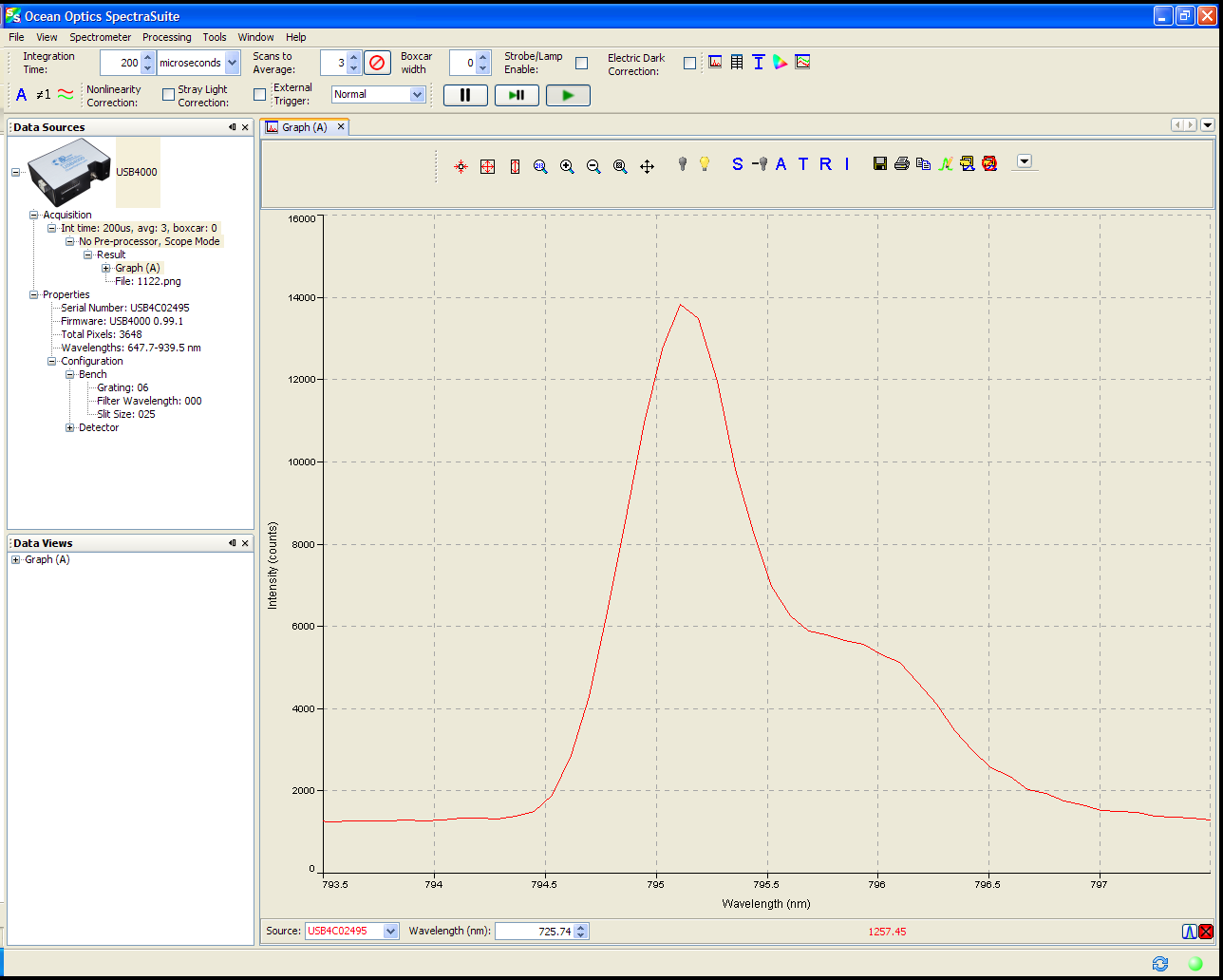Click the zoom in magnifier icon
This screenshot has width=1223, height=980.
click(x=567, y=166)
